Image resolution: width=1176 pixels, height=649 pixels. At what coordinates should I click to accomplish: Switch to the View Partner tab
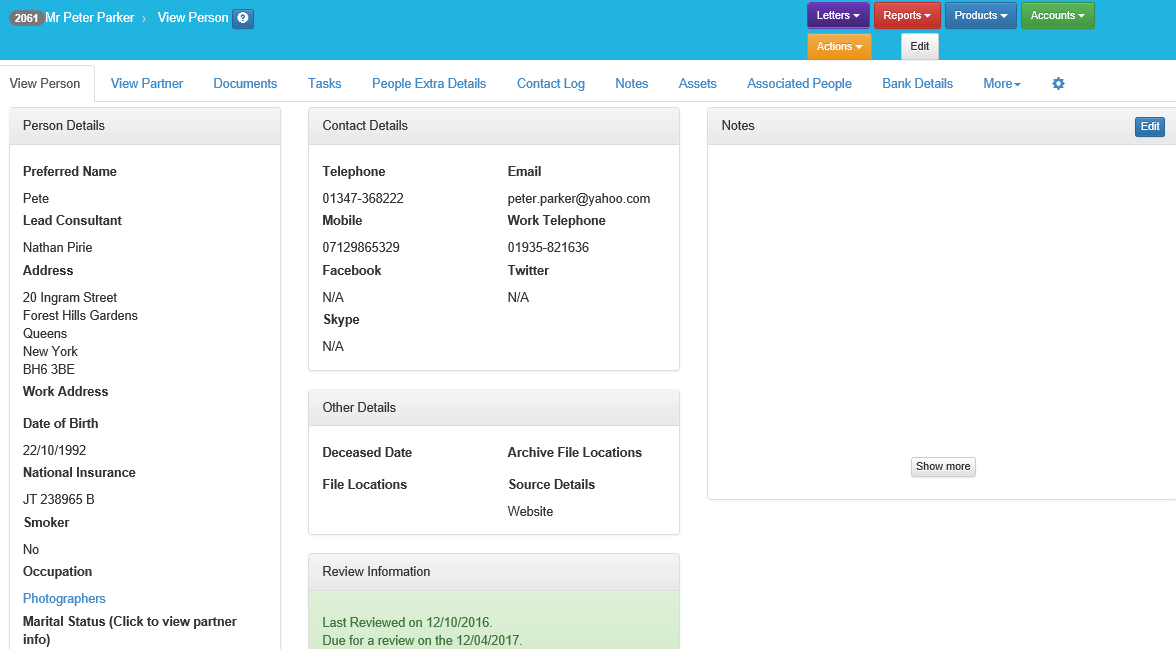click(147, 84)
